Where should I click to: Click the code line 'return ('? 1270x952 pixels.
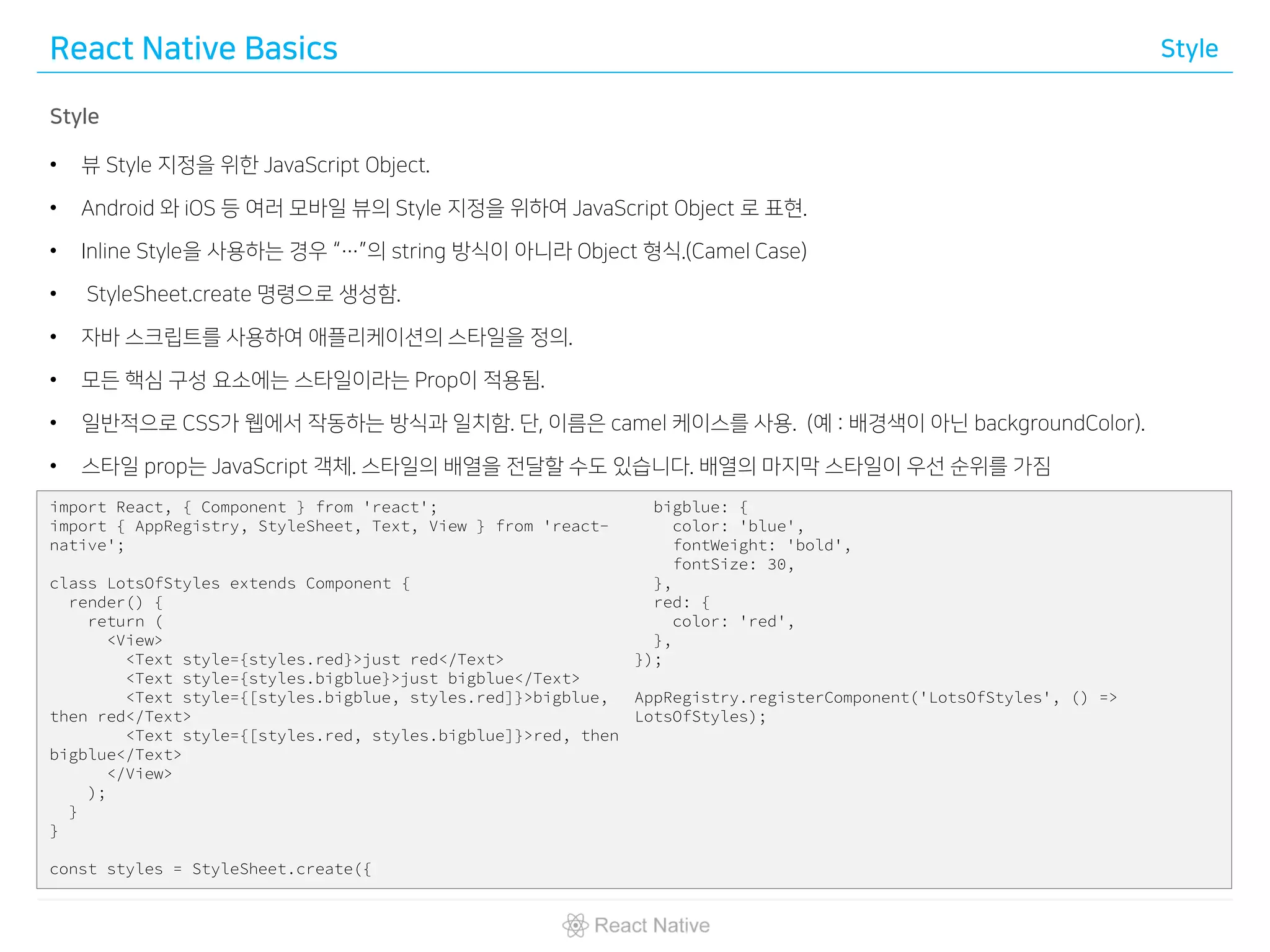click(125, 622)
